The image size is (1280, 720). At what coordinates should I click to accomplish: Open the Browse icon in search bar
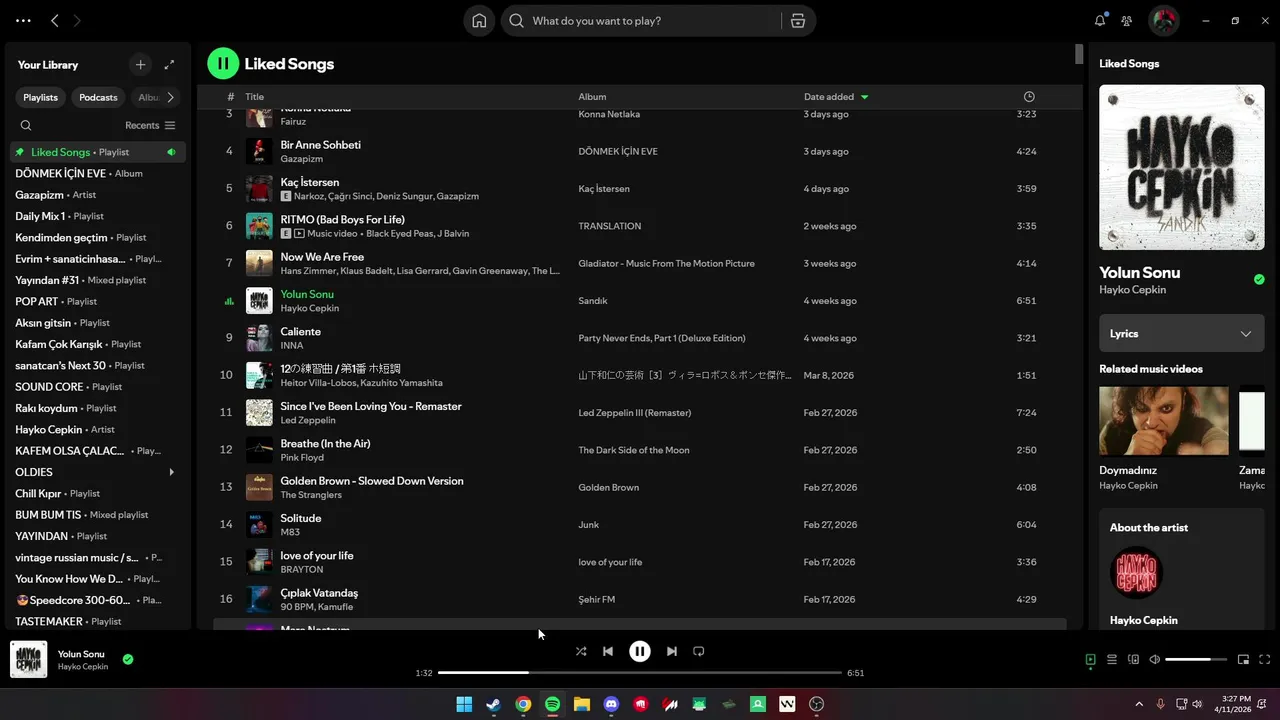(797, 21)
